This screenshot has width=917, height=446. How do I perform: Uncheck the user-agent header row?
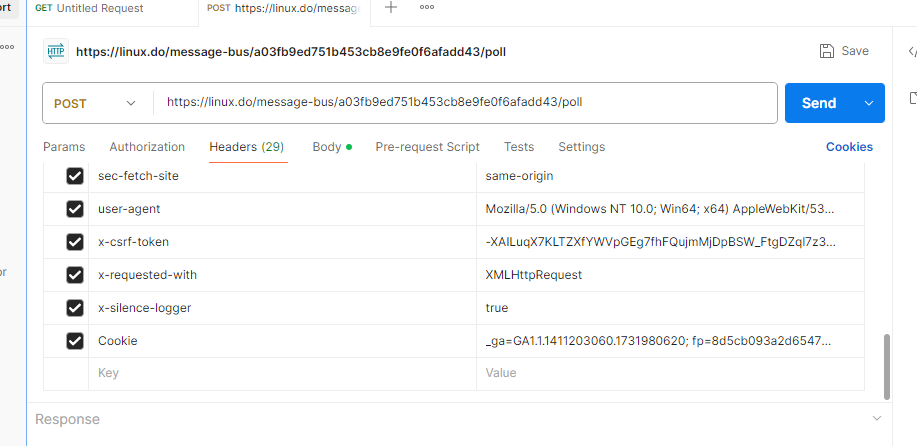(75, 209)
